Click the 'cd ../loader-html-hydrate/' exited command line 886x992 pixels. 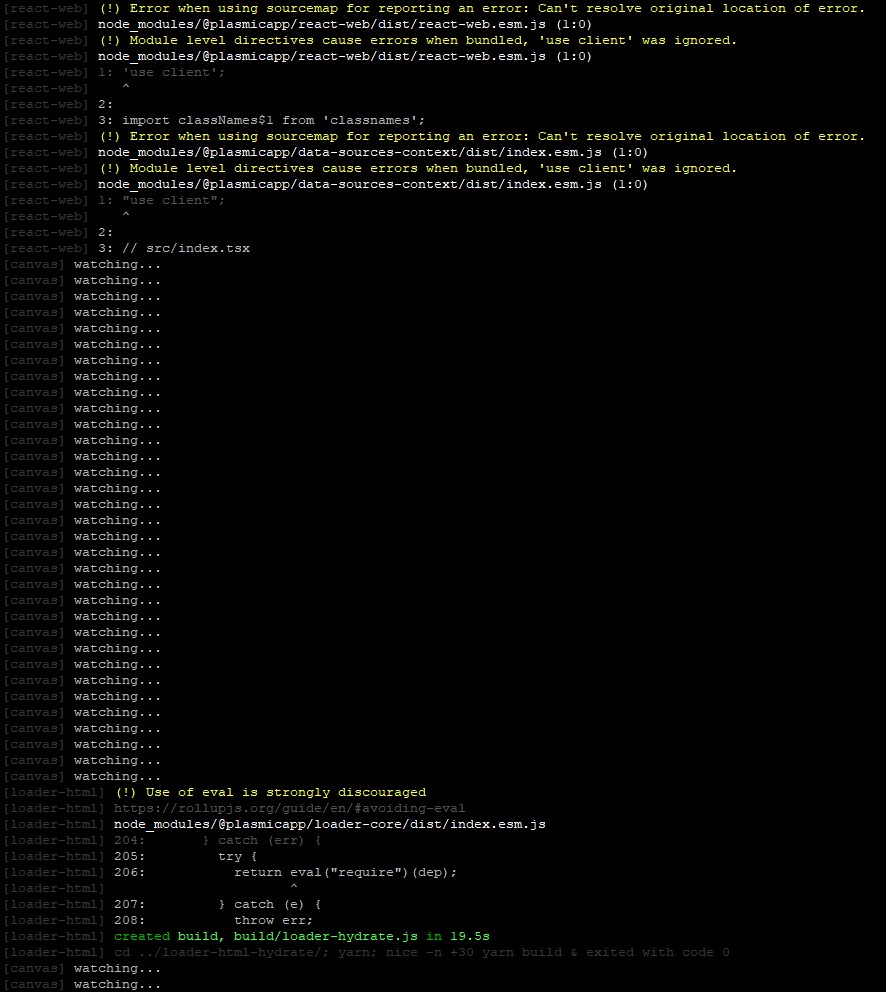pyautogui.click(x=421, y=952)
